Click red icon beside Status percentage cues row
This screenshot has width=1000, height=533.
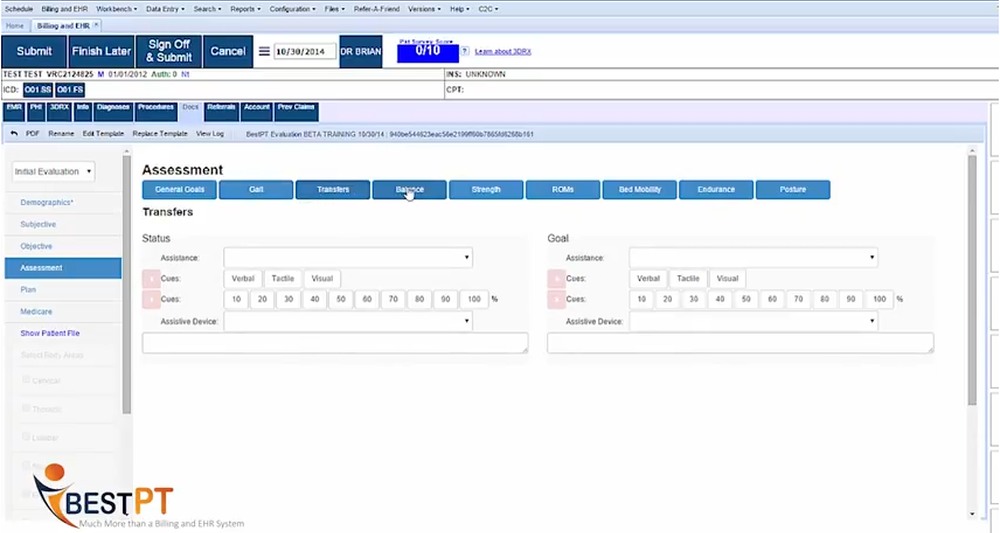pos(151,299)
